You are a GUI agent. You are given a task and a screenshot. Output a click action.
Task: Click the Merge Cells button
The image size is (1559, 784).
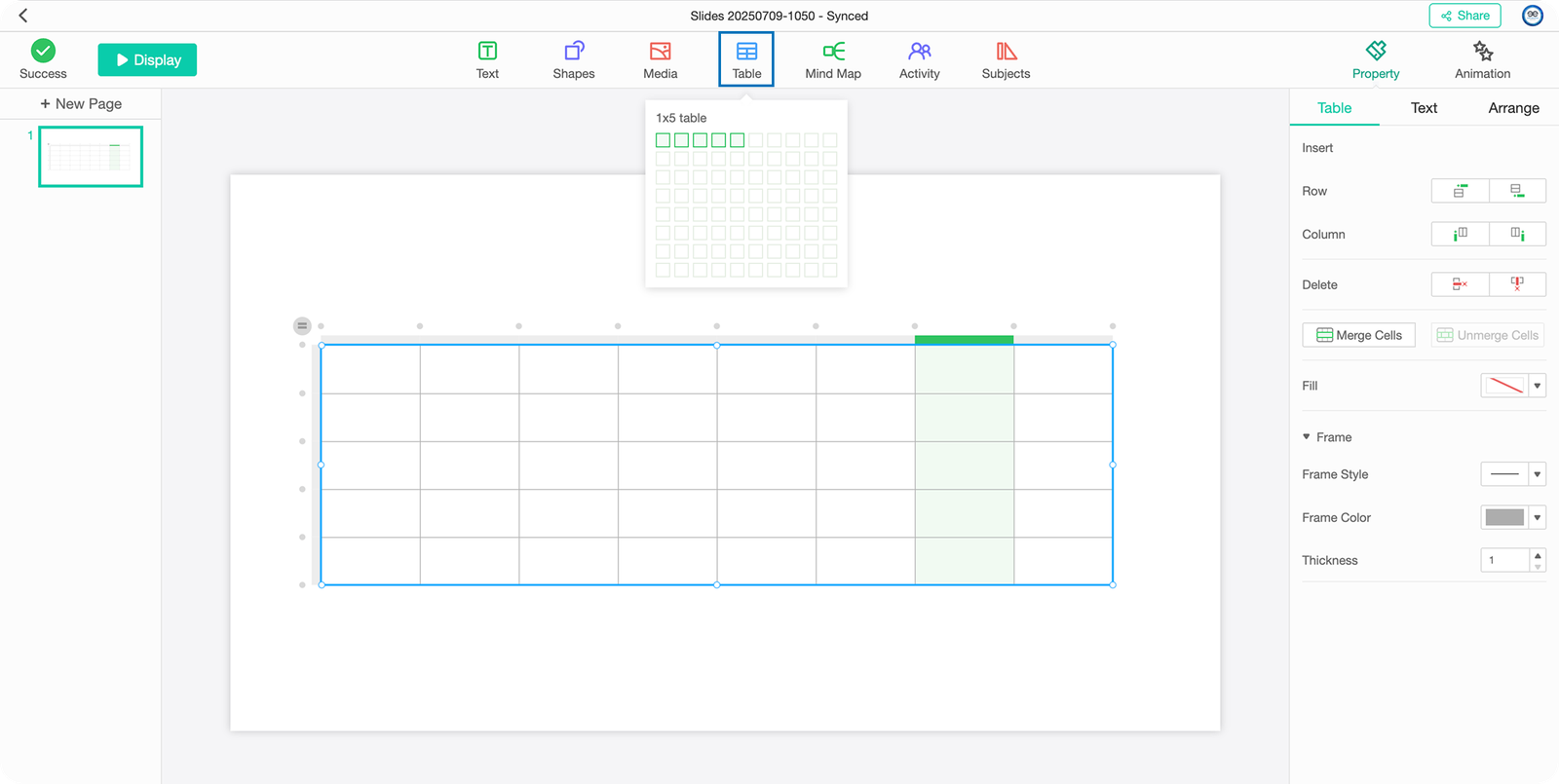pyautogui.click(x=1358, y=335)
